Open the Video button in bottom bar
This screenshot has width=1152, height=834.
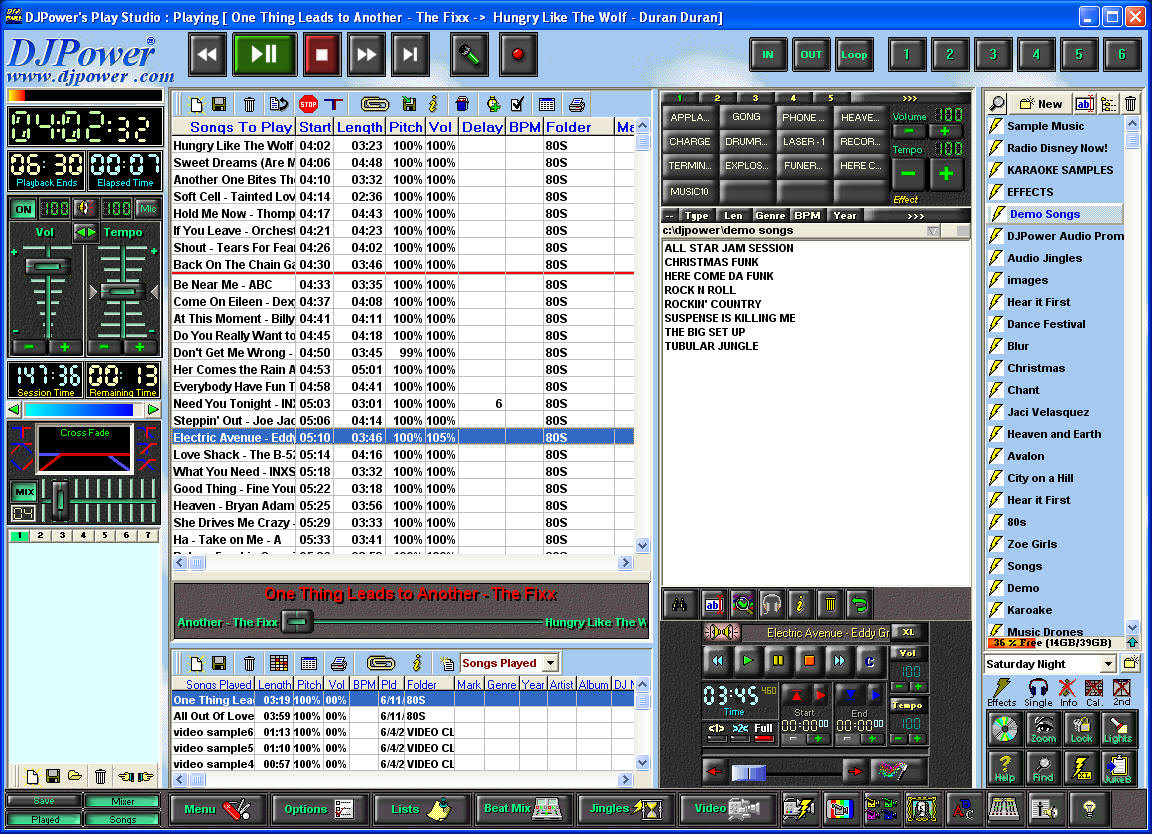point(725,809)
